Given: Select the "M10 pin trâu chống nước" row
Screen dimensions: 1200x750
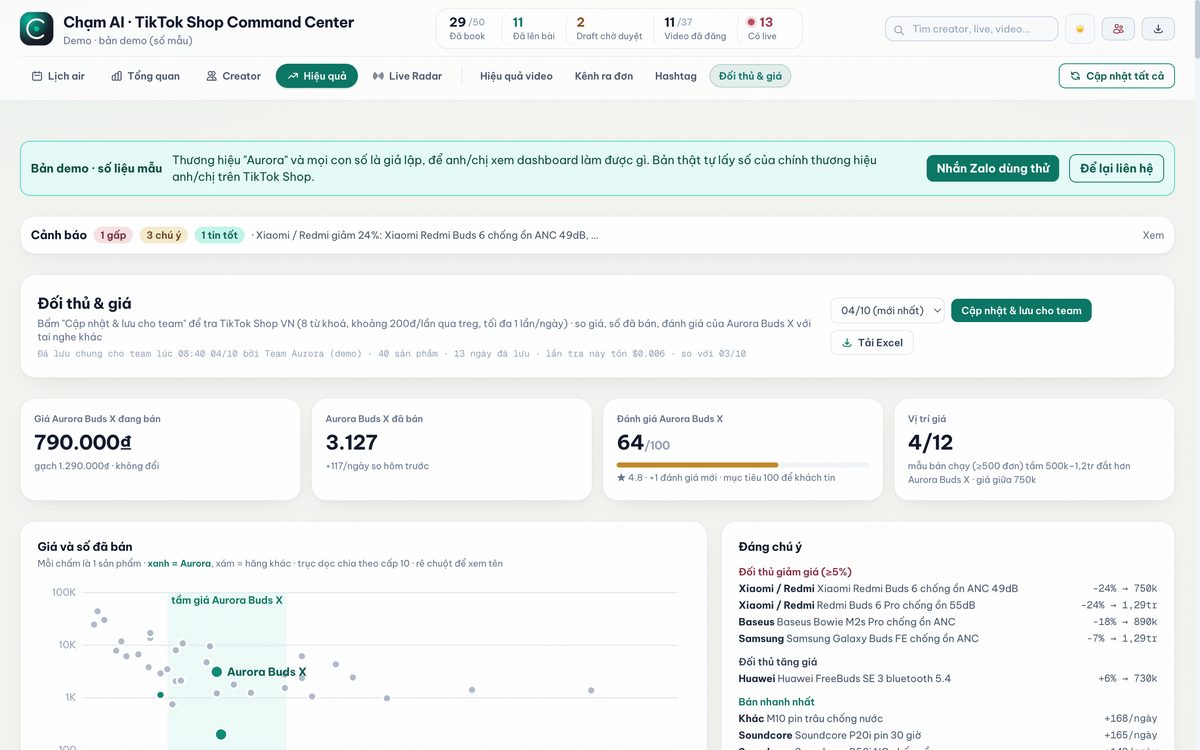Looking at the screenshot, I should point(948,718).
